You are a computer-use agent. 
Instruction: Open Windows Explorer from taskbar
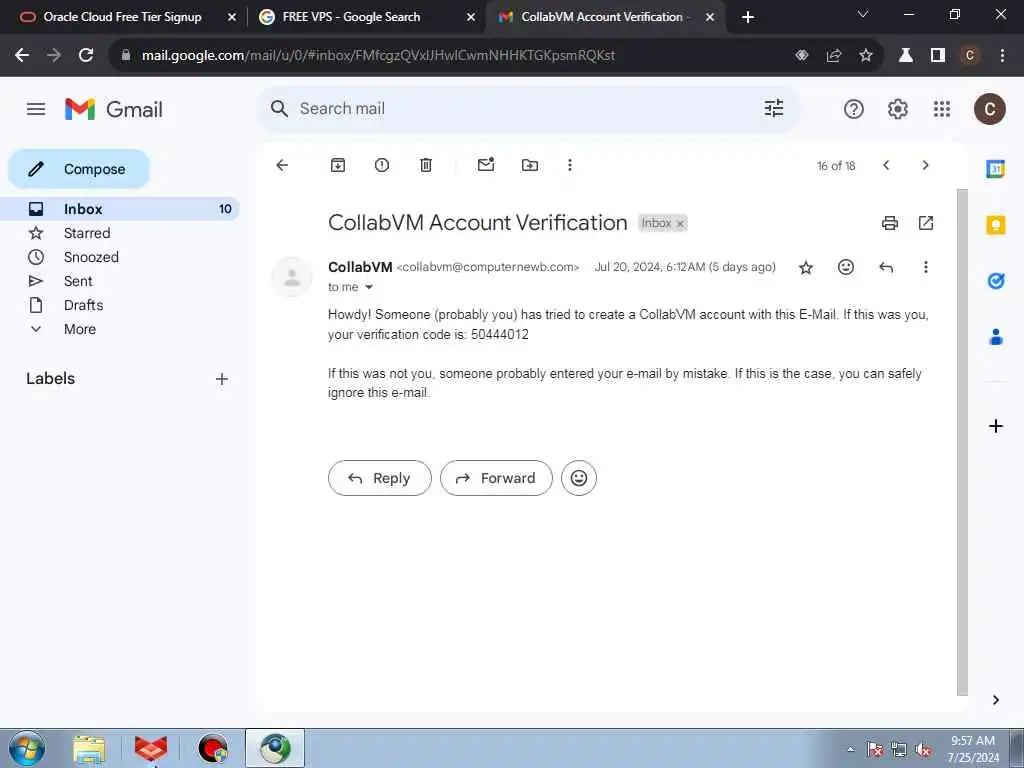[x=89, y=749]
